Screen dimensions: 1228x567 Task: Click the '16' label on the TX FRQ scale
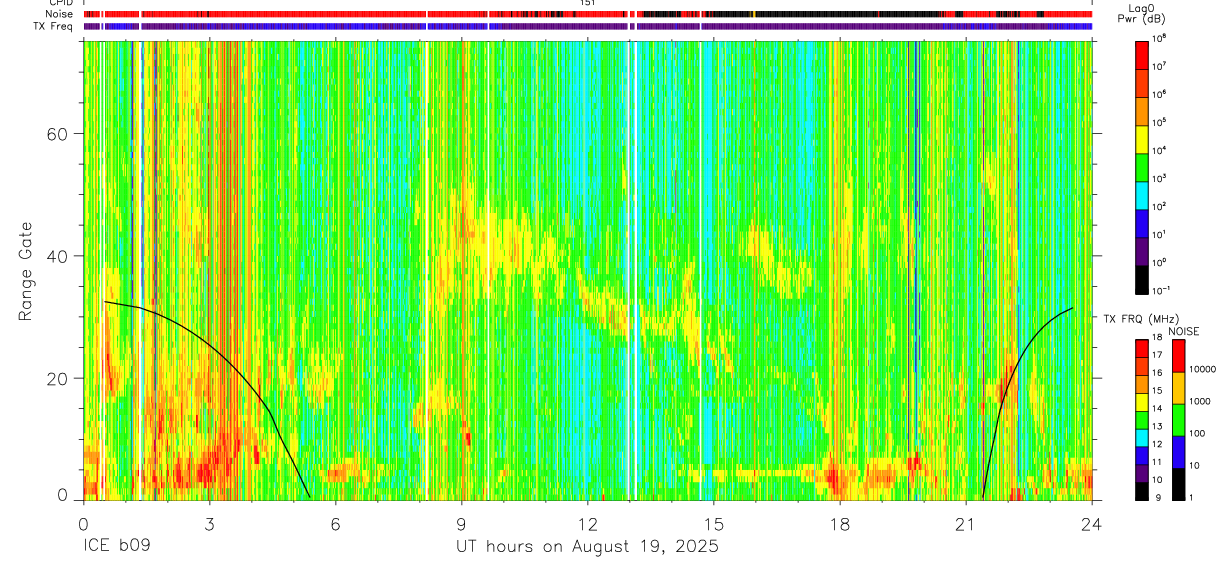coord(1157,373)
